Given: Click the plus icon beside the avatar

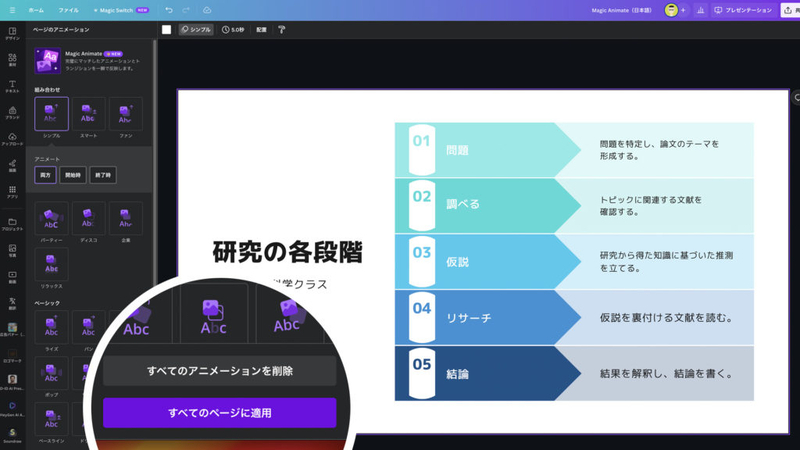Looking at the screenshot, I should click(x=683, y=10).
